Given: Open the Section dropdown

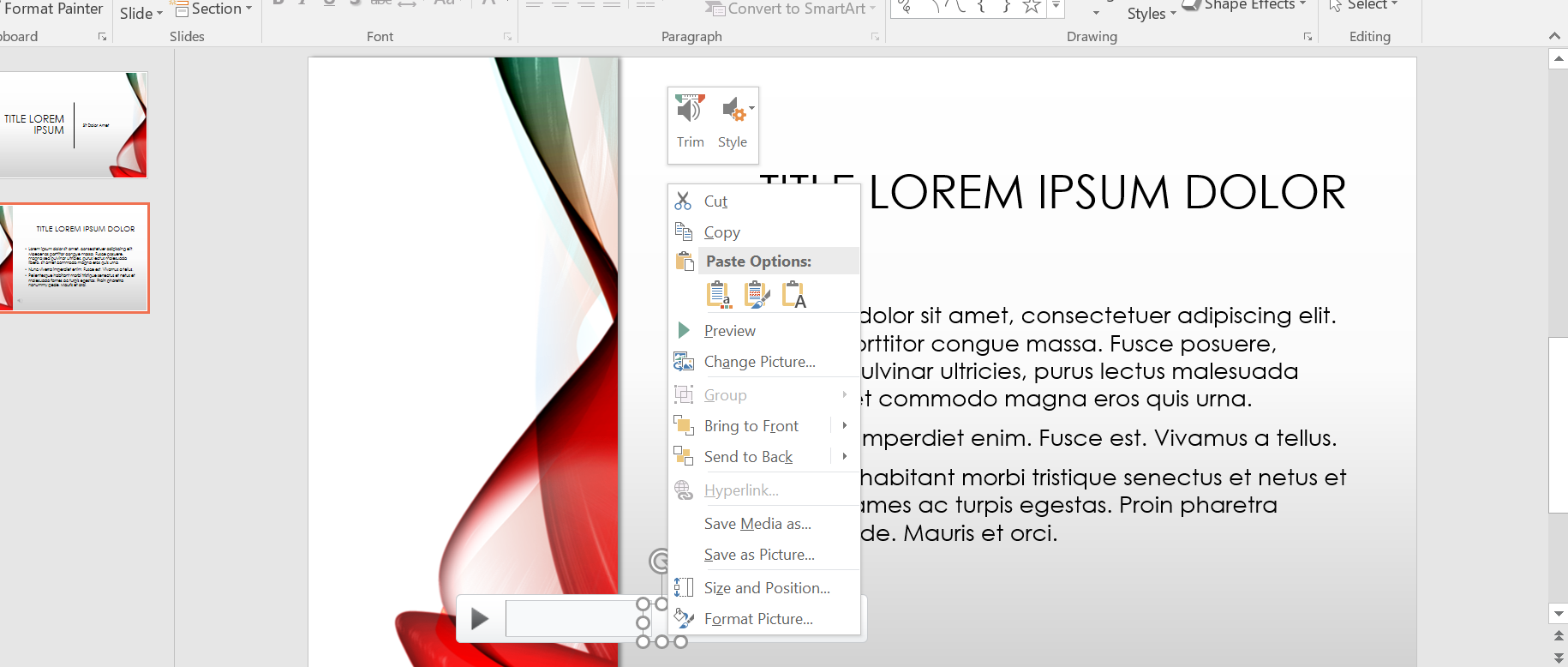Looking at the screenshot, I should 214,9.
